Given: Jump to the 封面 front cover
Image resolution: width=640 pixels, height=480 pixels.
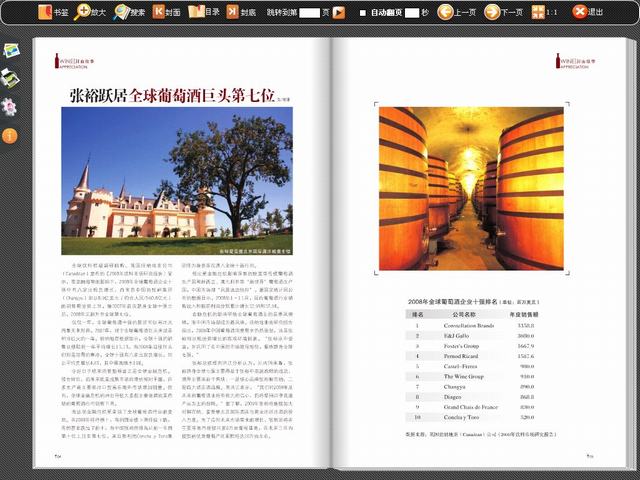Looking at the screenshot, I should click(x=166, y=12).
